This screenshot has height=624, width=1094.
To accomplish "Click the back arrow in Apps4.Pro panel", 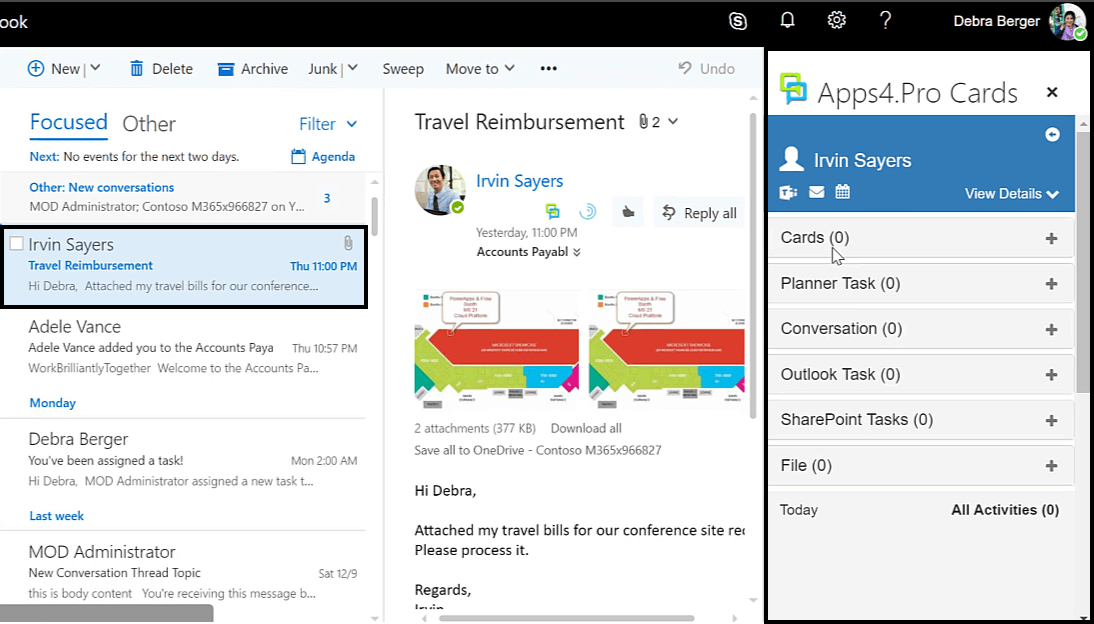I will tap(1052, 135).
